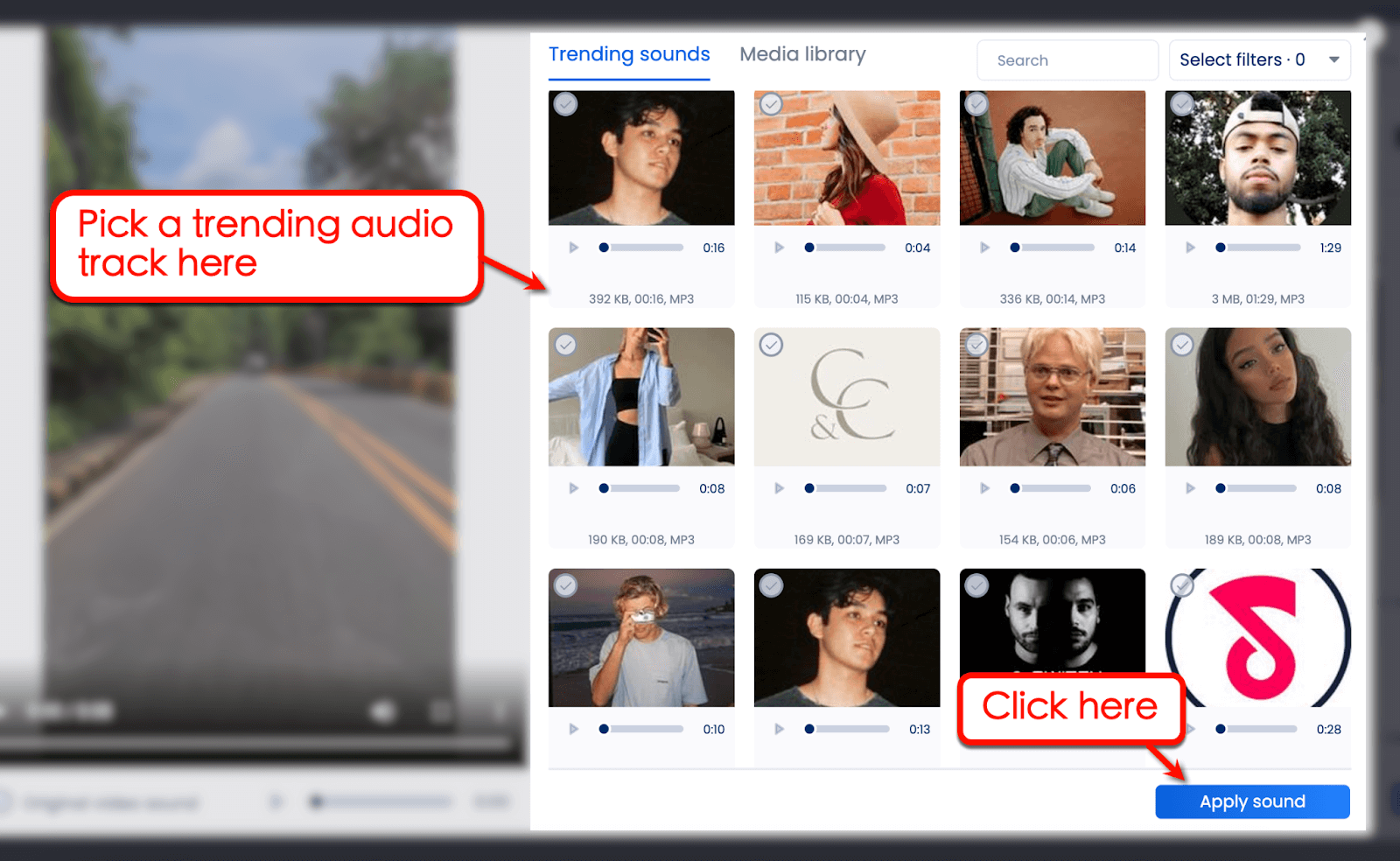The image size is (1400, 861).
Task: Play the pink music-note logo 0:28 track
Action: tap(1190, 728)
